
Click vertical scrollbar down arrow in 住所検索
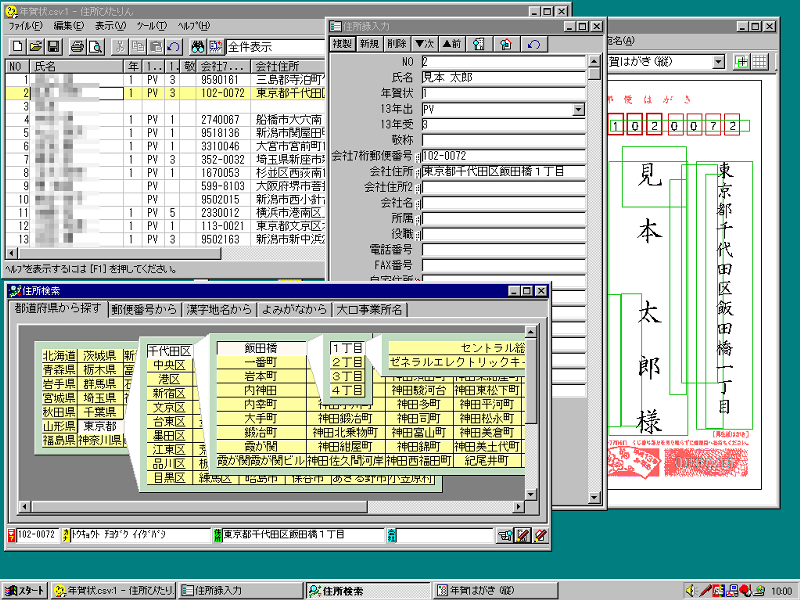pyautogui.click(x=531, y=494)
